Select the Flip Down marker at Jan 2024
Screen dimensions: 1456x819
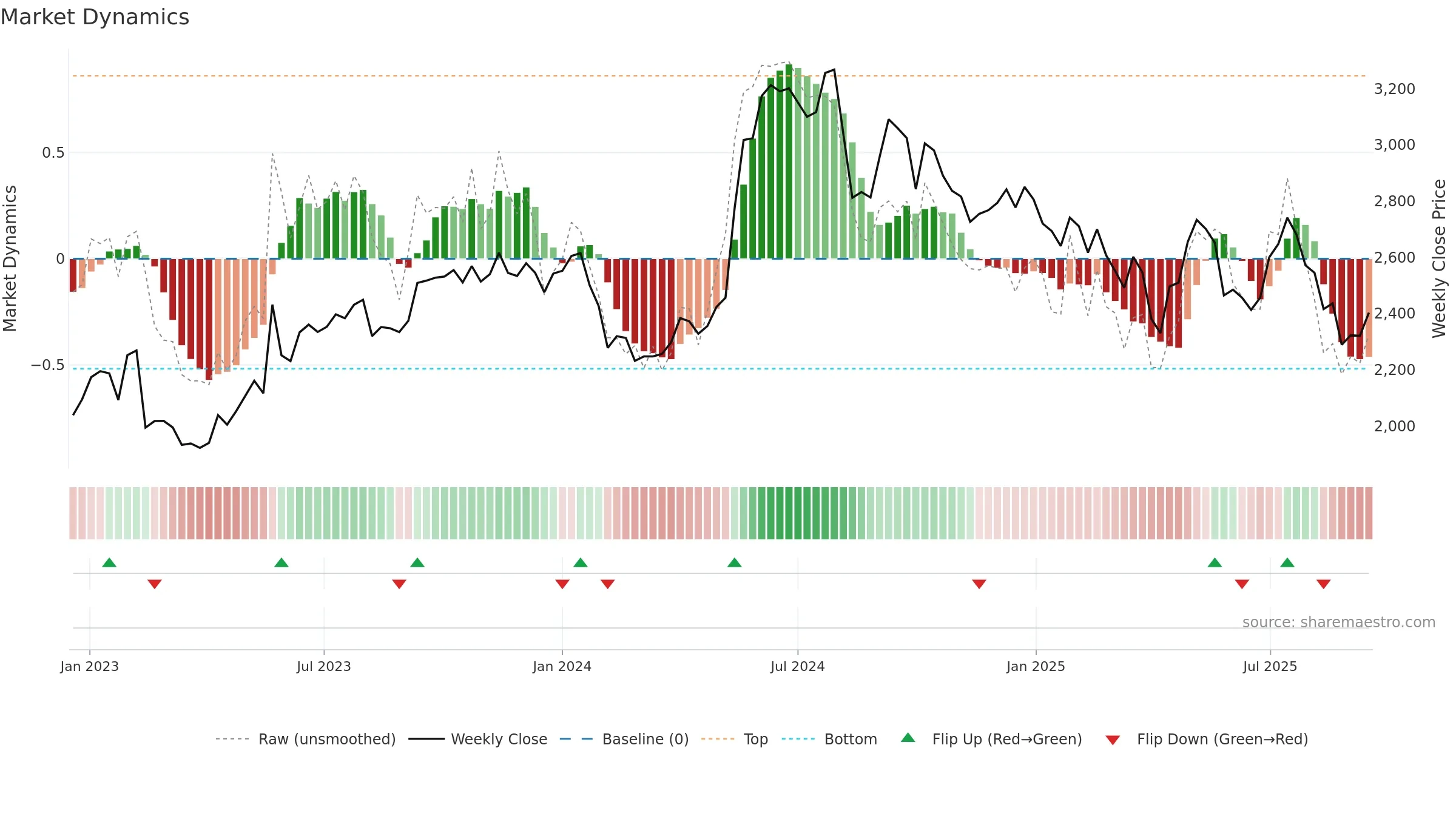562,584
